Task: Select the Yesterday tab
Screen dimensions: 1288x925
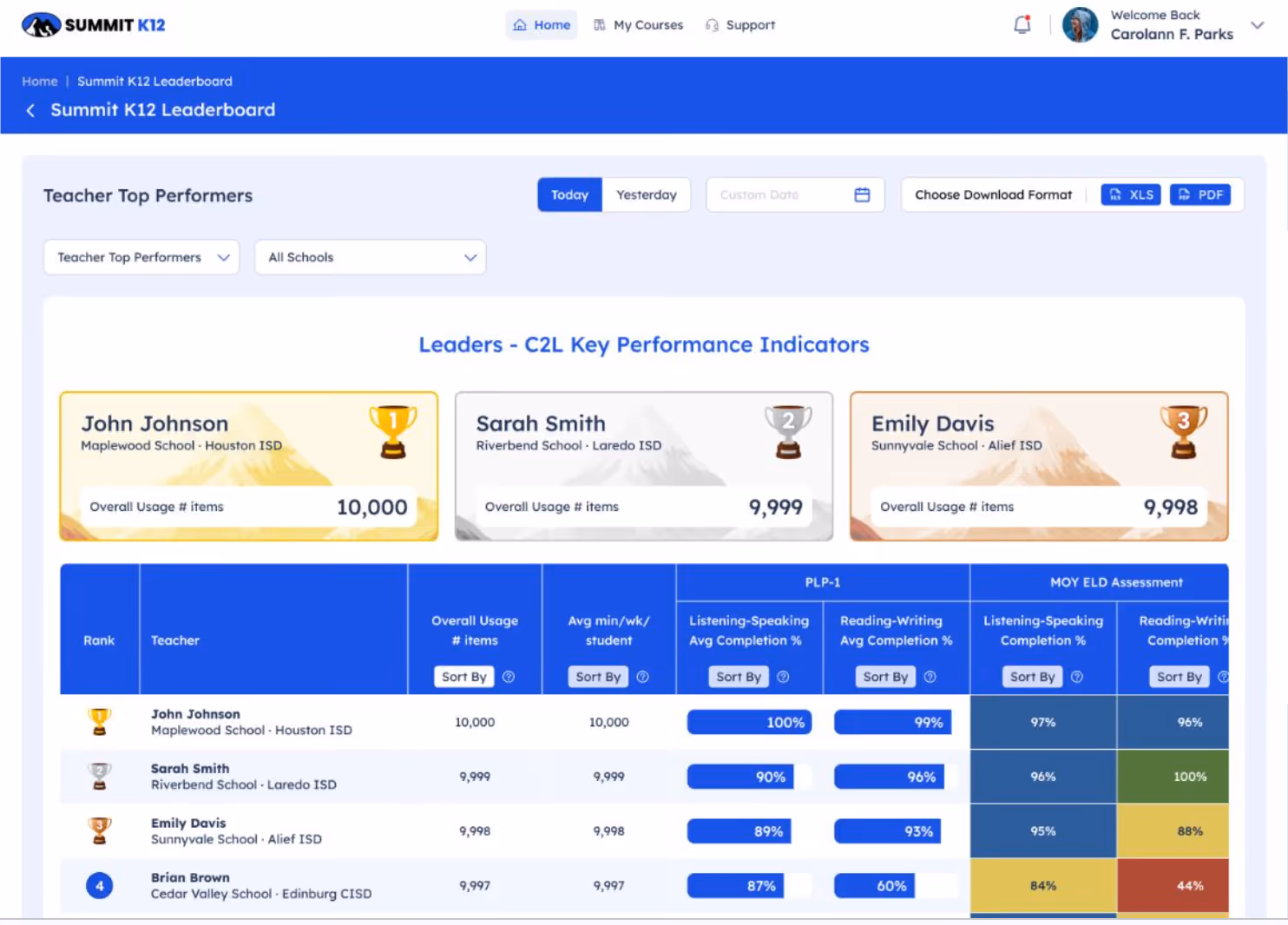Action: 647,194
